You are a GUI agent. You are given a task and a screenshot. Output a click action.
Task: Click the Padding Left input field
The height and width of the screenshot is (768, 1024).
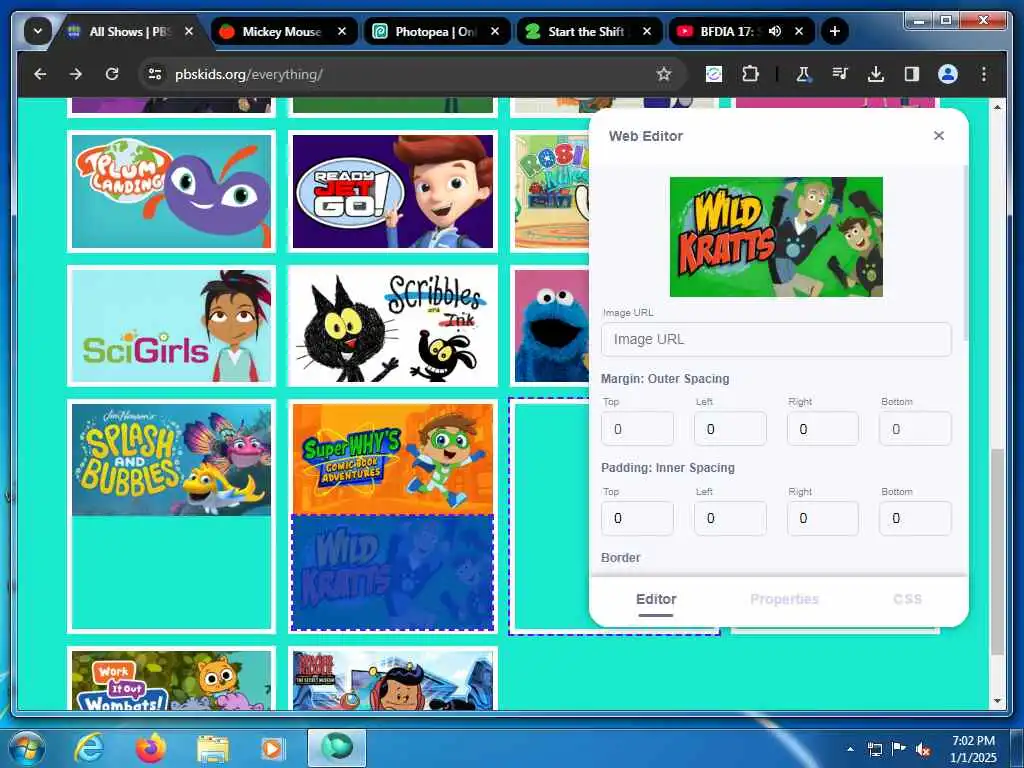click(730, 519)
